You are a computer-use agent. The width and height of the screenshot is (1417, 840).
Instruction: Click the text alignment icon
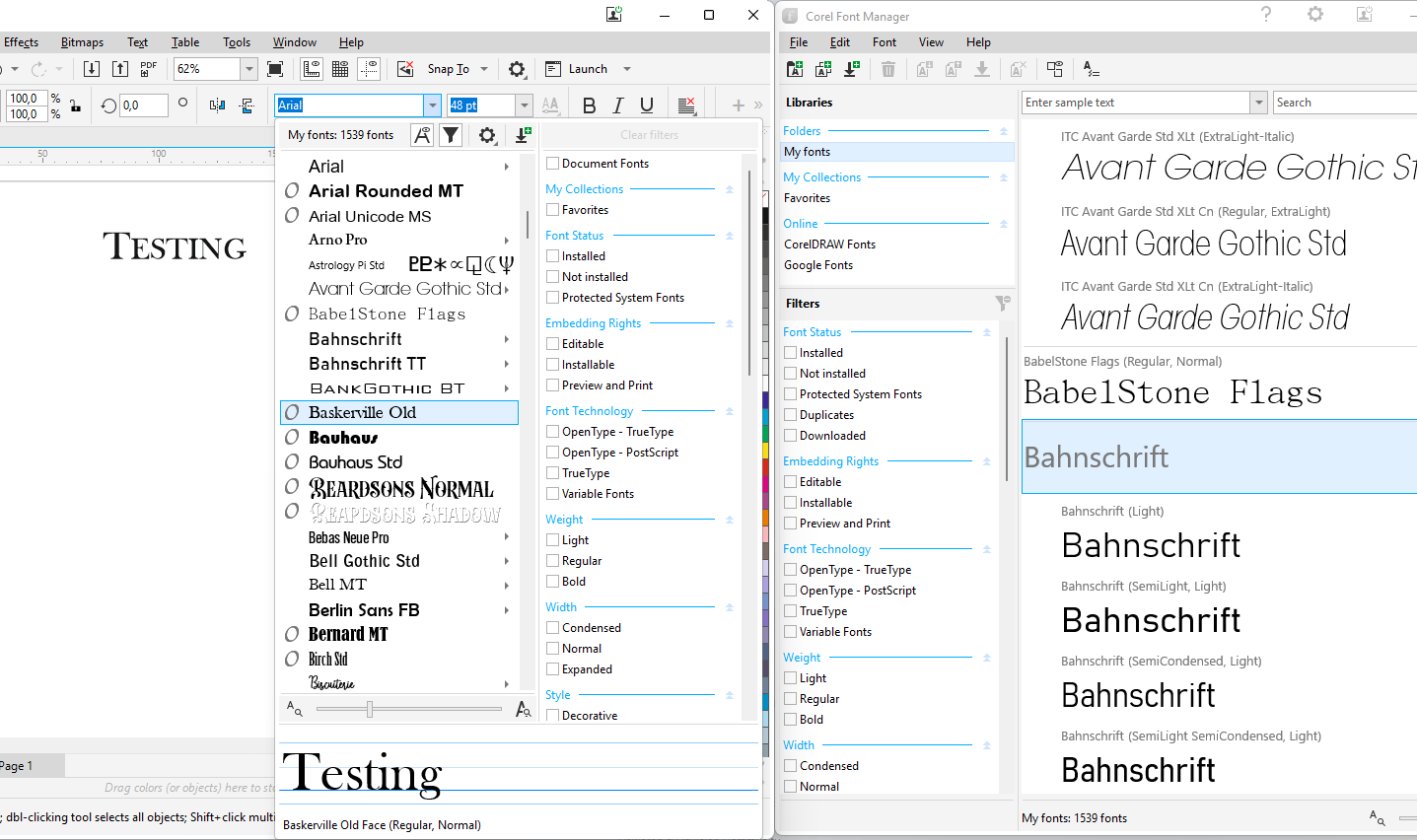pos(687,105)
